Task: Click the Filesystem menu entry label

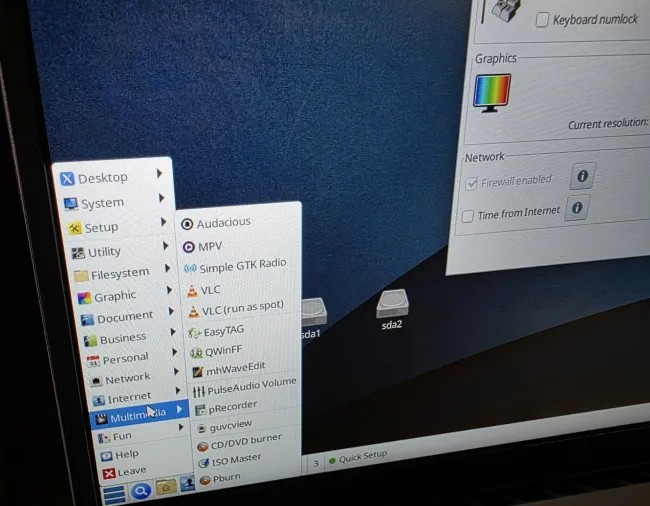Action: coord(120,274)
